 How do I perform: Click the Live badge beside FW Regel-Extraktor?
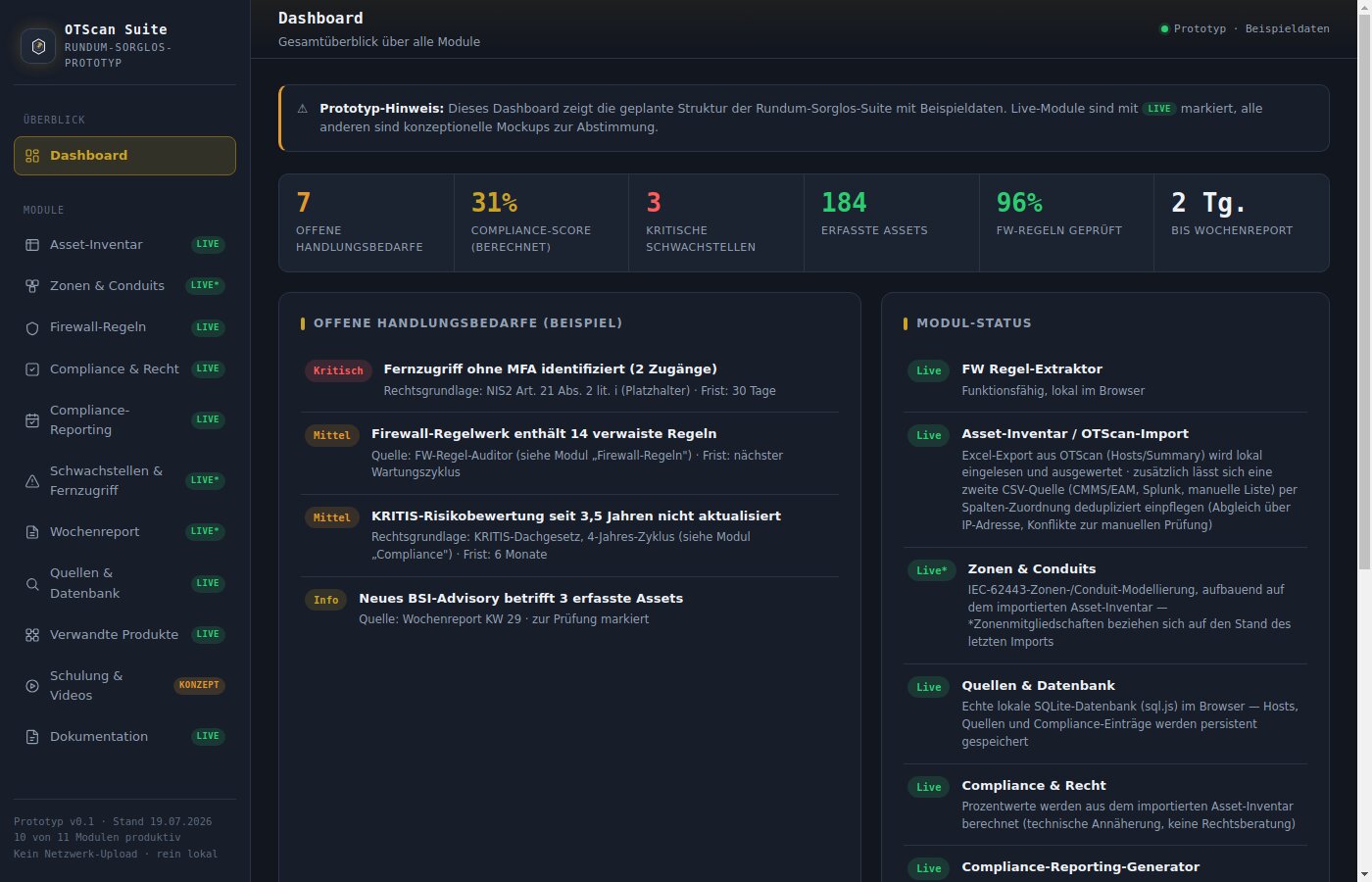point(929,370)
